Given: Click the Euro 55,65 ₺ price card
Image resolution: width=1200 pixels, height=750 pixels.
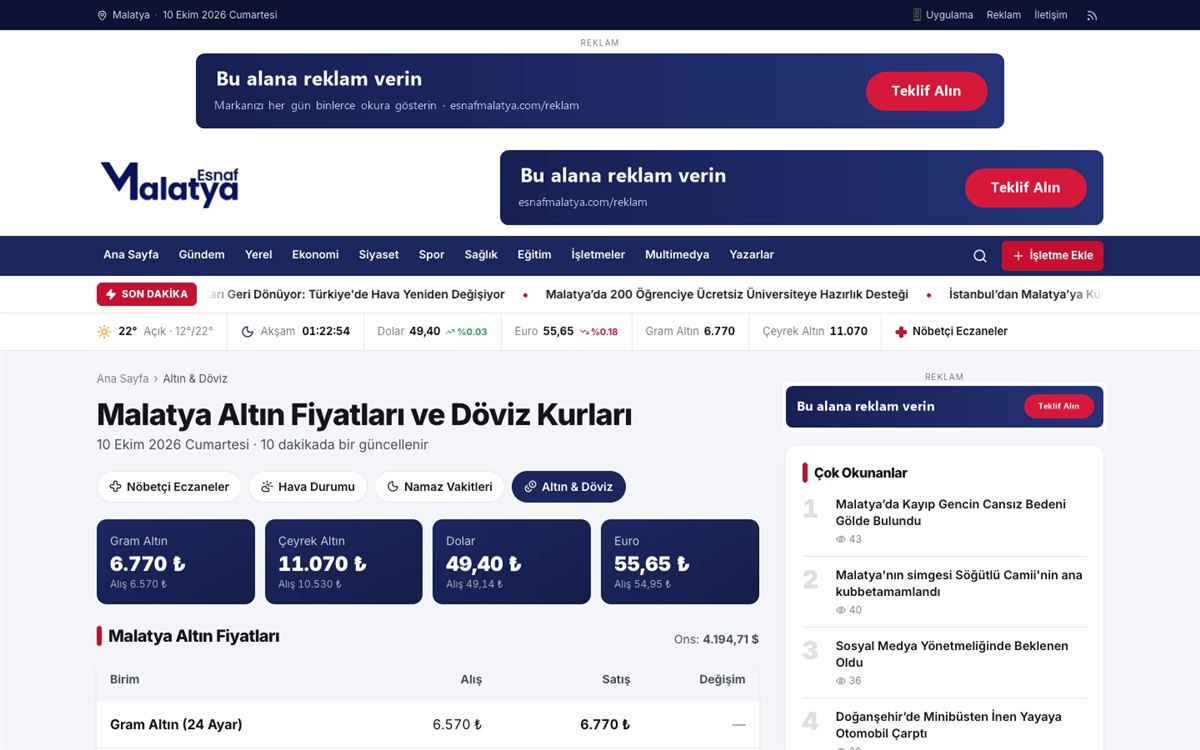Looking at the screenshot, I should (680, 562).
